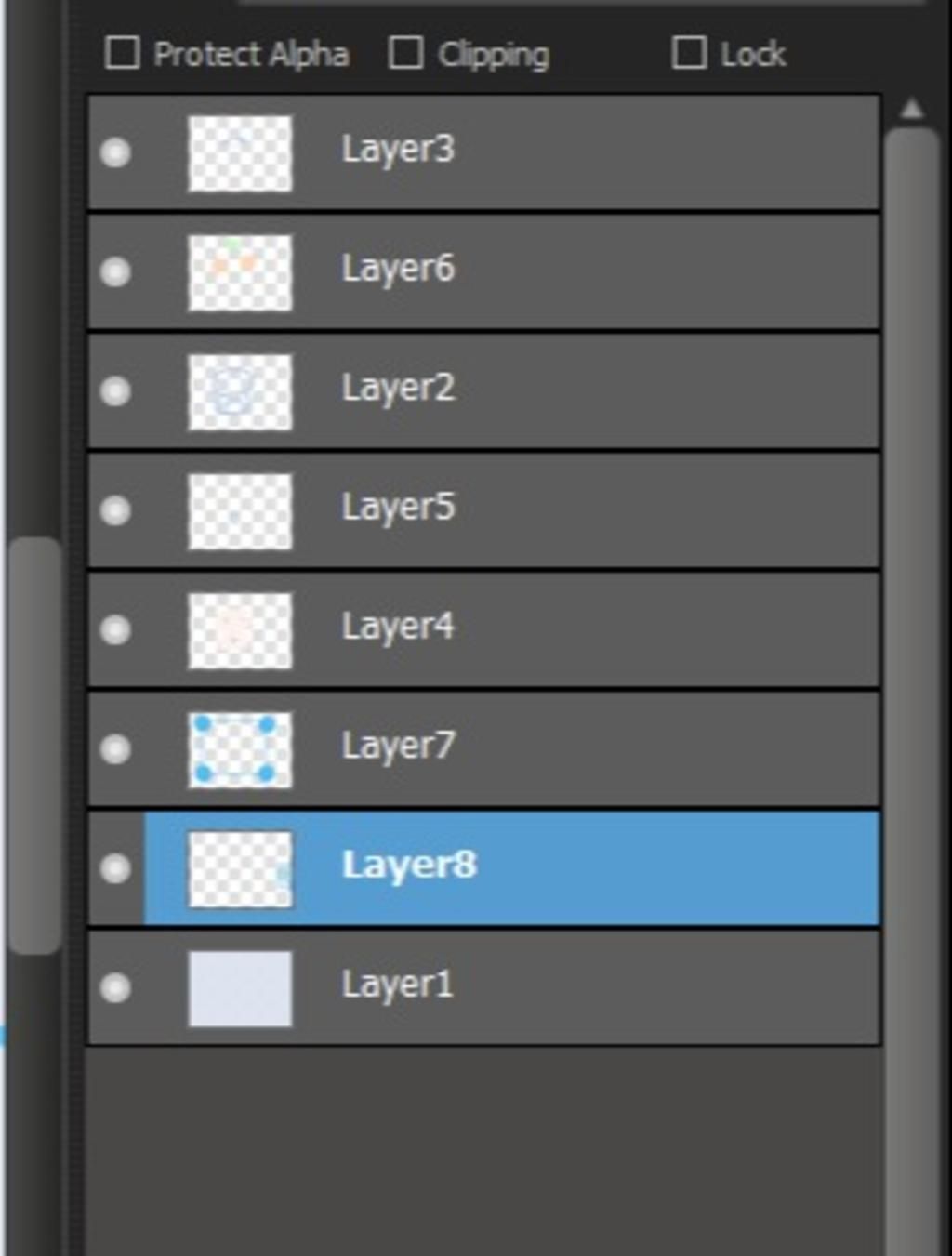Enable the Clipping checkbox
Screen dimensions: 952x1256
405,53
